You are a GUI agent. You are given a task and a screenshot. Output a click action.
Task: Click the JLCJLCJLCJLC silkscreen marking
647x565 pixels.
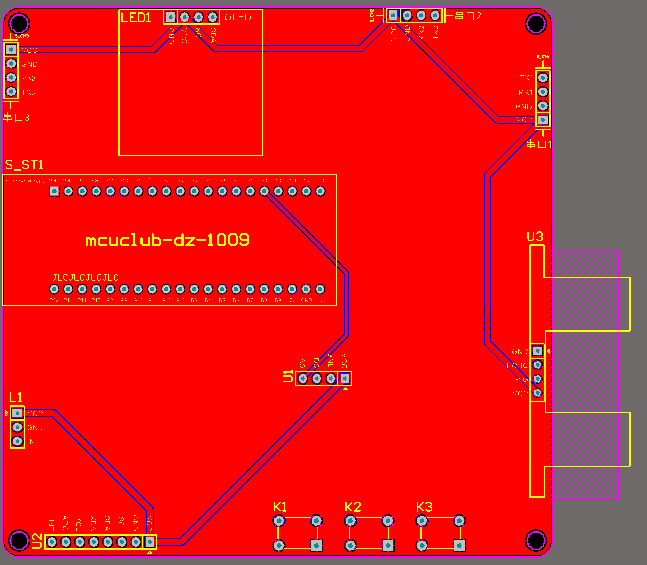pos(86,277)
